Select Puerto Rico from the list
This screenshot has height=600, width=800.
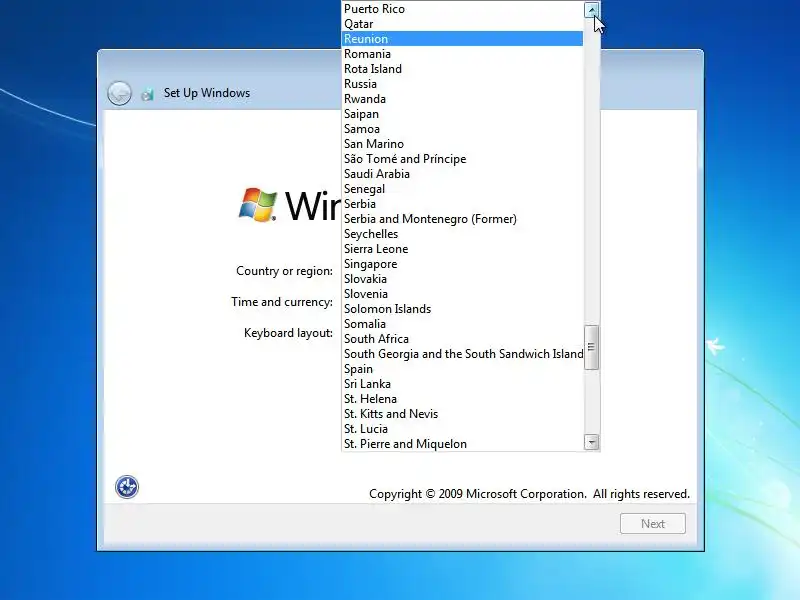(x=462, y=9)
